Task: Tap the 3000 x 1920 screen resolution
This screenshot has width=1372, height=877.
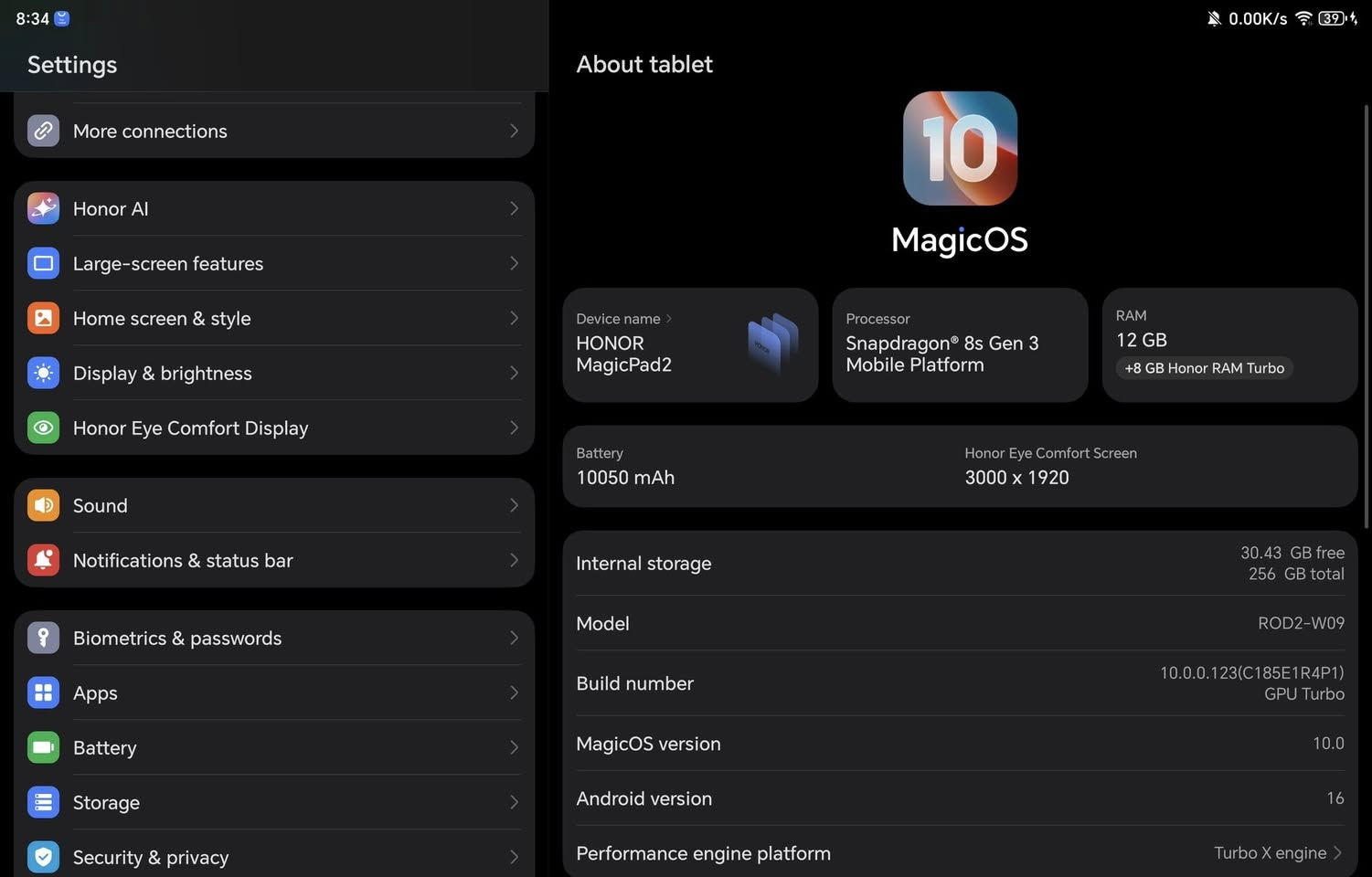Action: 1016,477
